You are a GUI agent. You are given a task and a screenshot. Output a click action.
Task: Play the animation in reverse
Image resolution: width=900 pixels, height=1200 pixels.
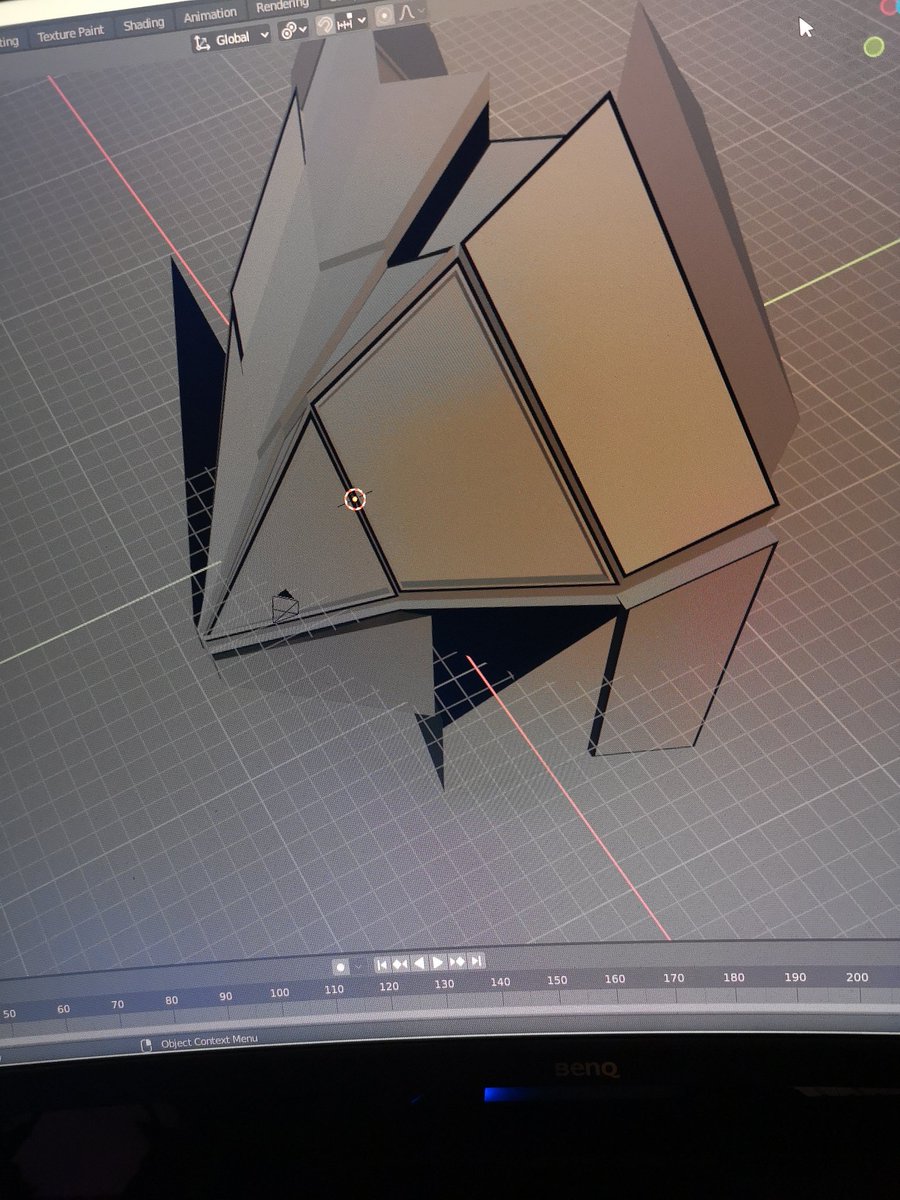[x=419, y=963]
